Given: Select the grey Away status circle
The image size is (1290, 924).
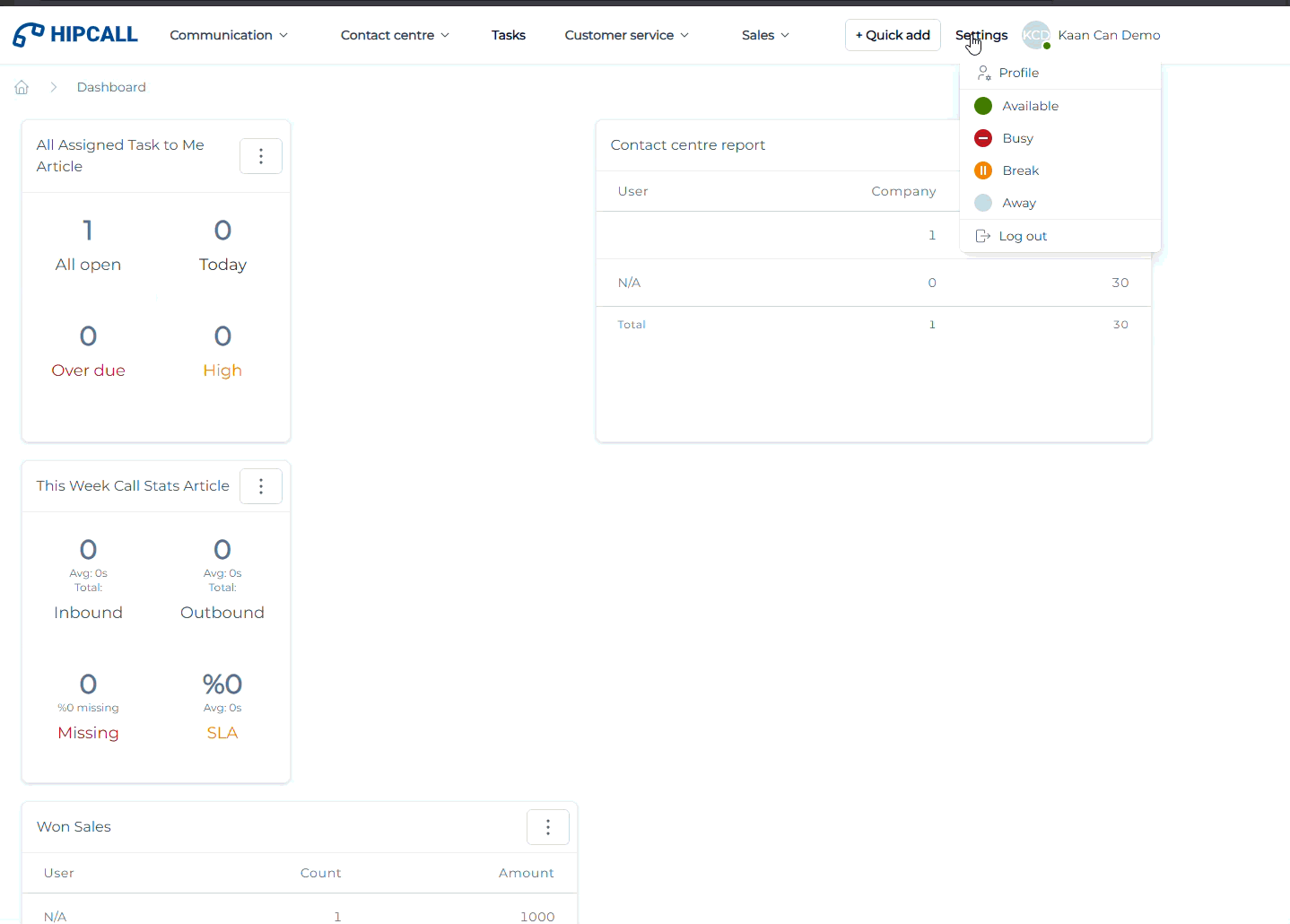Looking at the screenshot, I should pyautogui.click(x=983, y=203).
